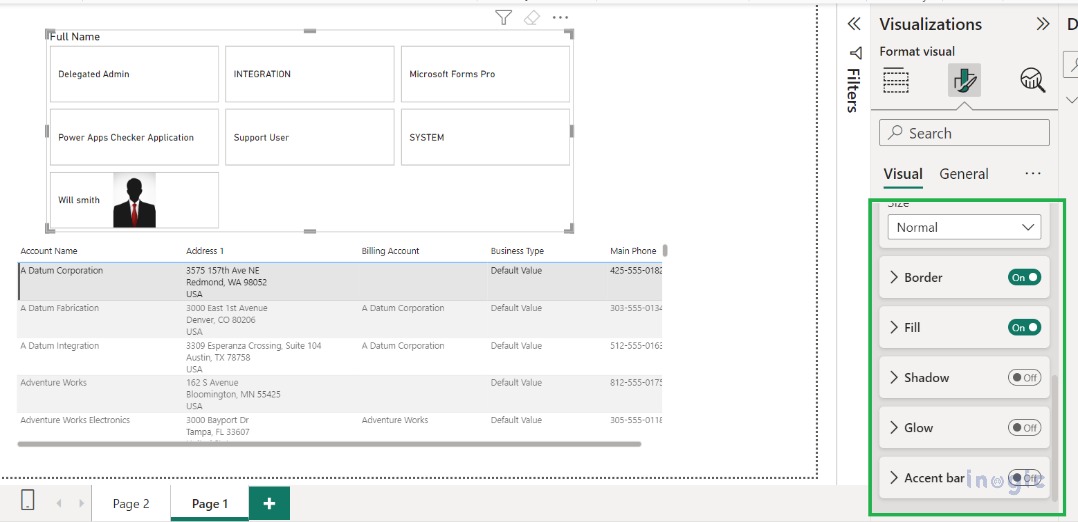Collapse the Filters pane with double chevron
This screenshot has width=1078, height=522.
[x=854, y=24]
